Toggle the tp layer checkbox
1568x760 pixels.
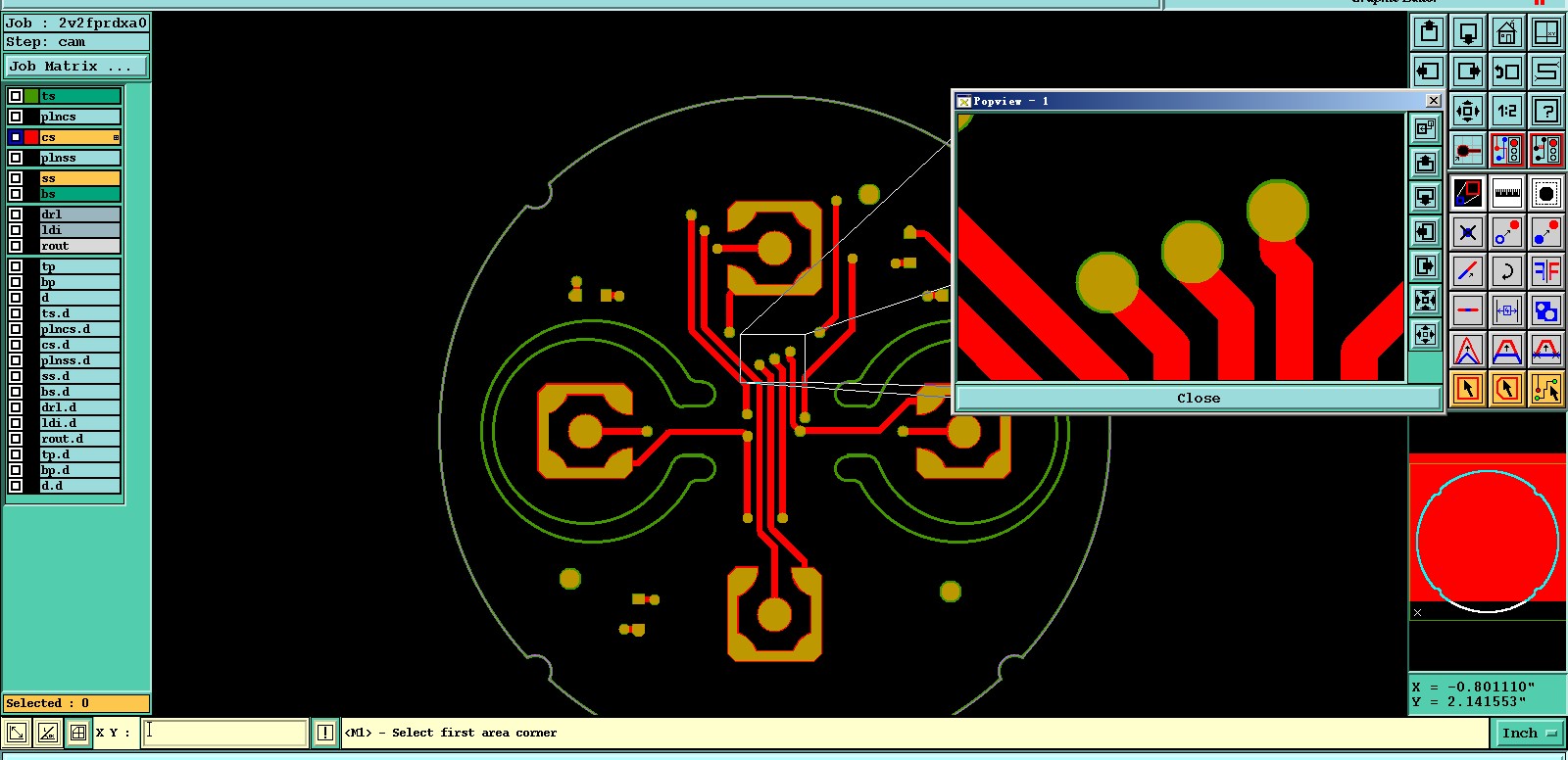tap(16, 266)
